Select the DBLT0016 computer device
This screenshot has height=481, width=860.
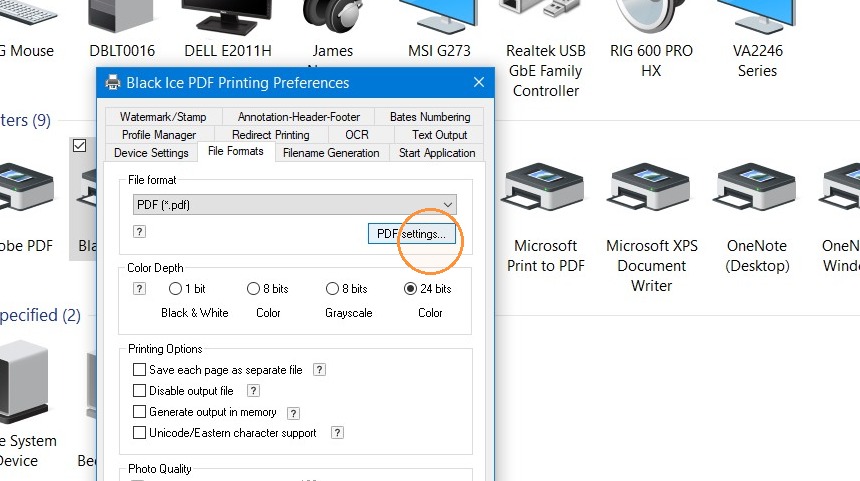122,16
